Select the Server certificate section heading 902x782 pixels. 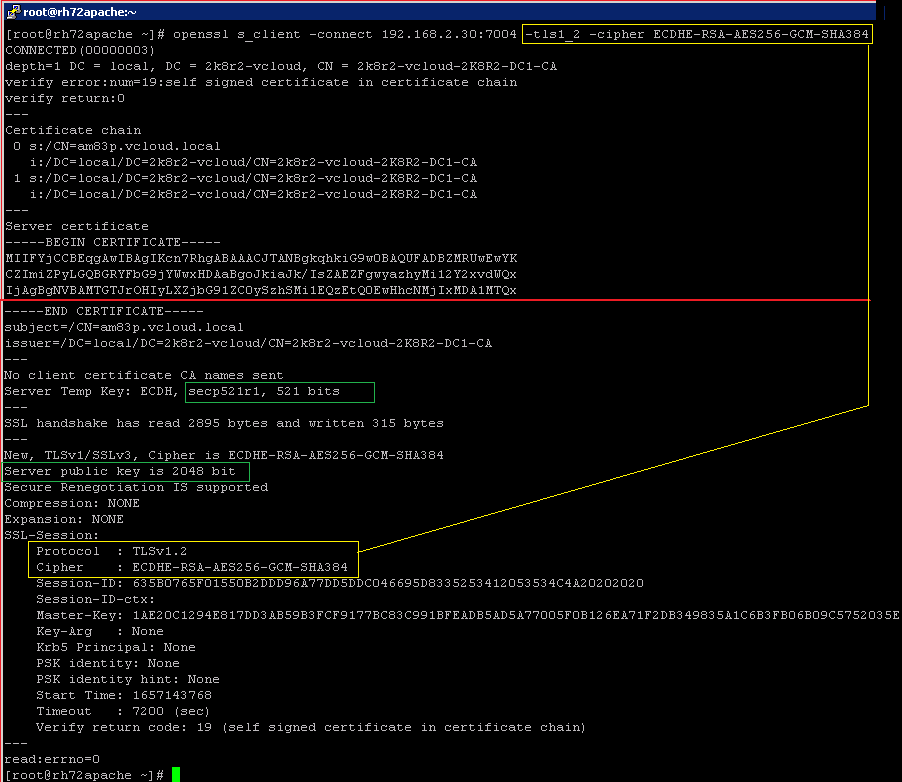(x=76, y=226)
